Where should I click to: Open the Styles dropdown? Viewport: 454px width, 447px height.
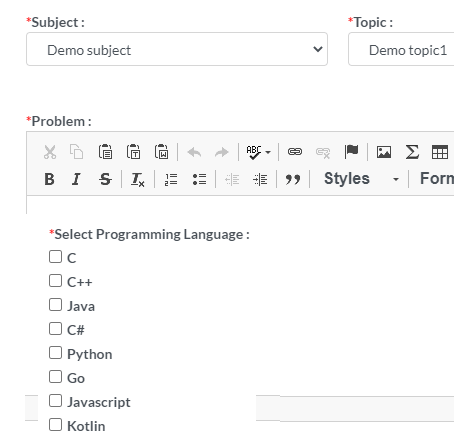pos(361,179)
